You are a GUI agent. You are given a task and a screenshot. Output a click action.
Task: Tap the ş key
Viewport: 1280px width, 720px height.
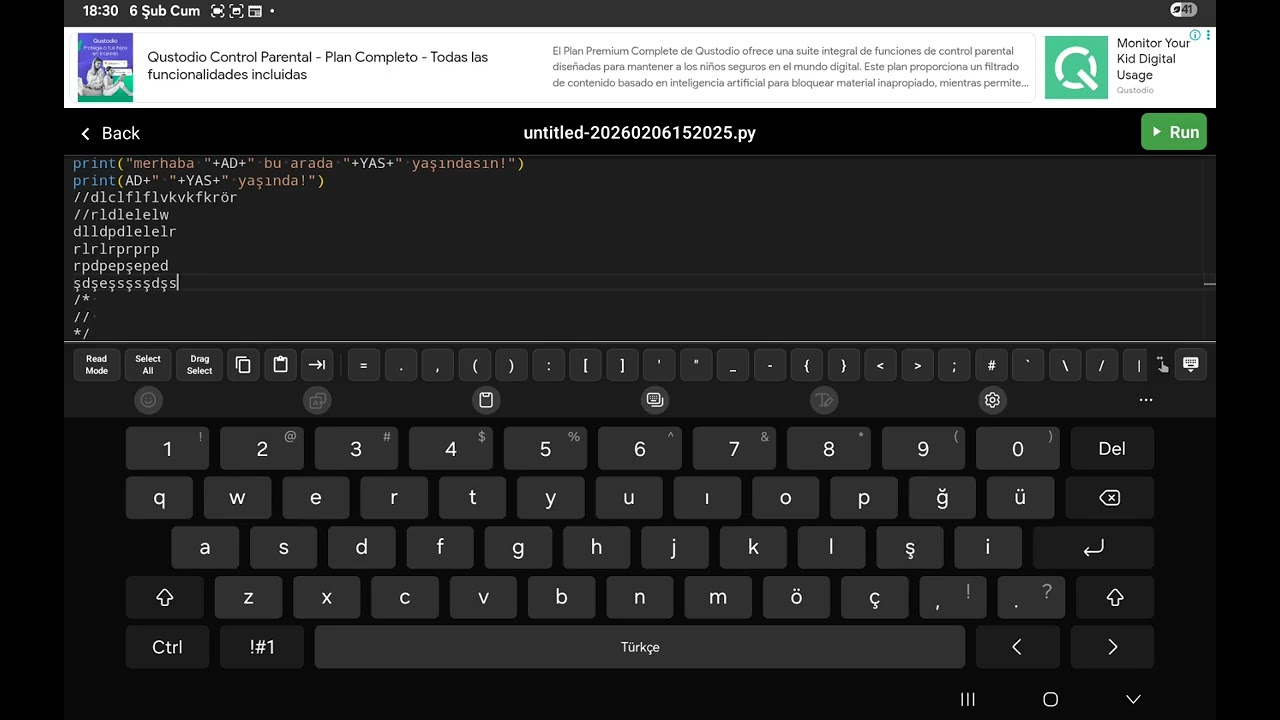[910, 547]
